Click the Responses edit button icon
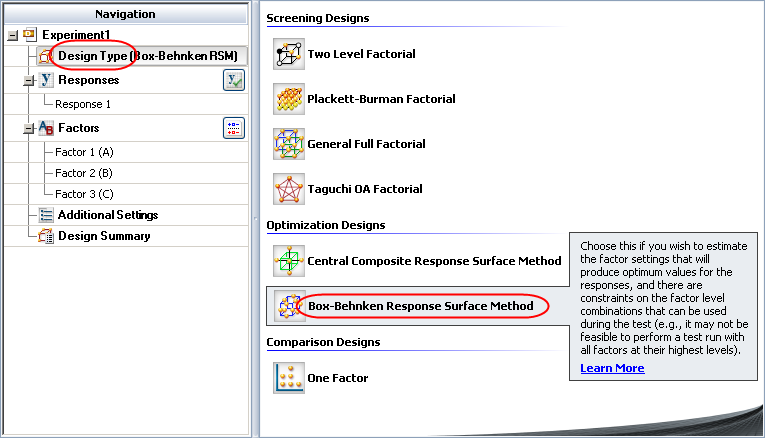The width and height of the screenshot is (765, 438). (233, 81)
